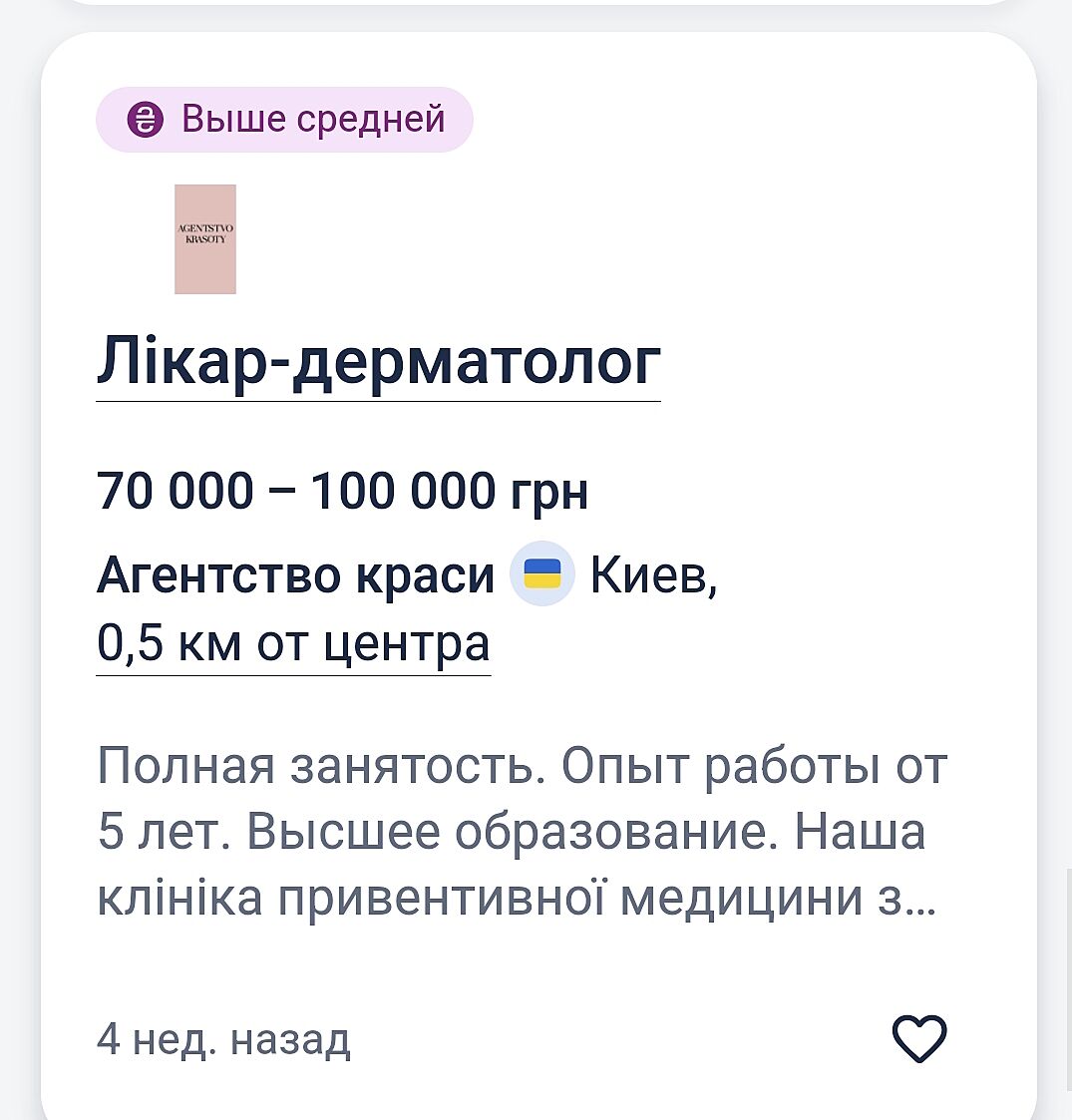Image resolution: width=1072 pixels, height=1120 pixels.
Task: Click the 0,5 км от центра link
Action: 293,643
